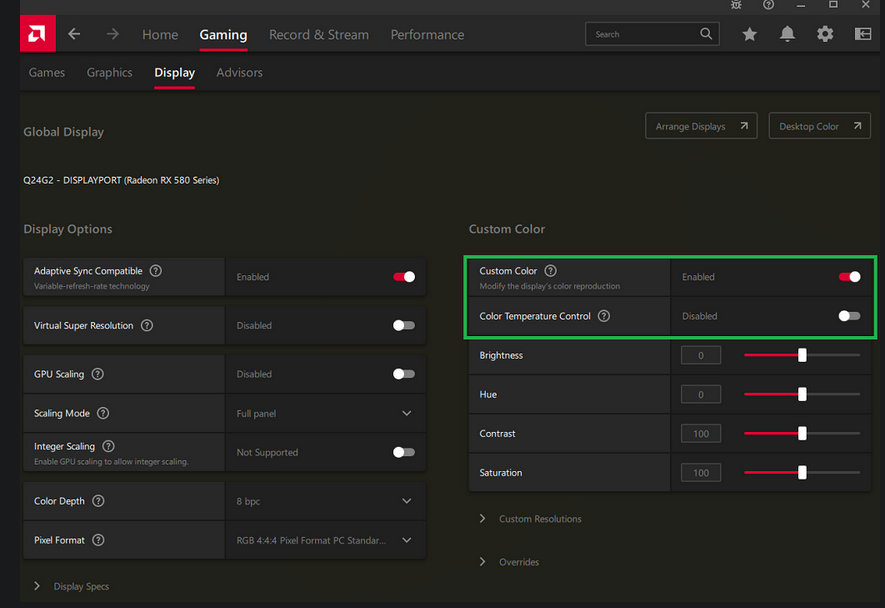Turn on GPU Scaling switch

coord(403,374)
